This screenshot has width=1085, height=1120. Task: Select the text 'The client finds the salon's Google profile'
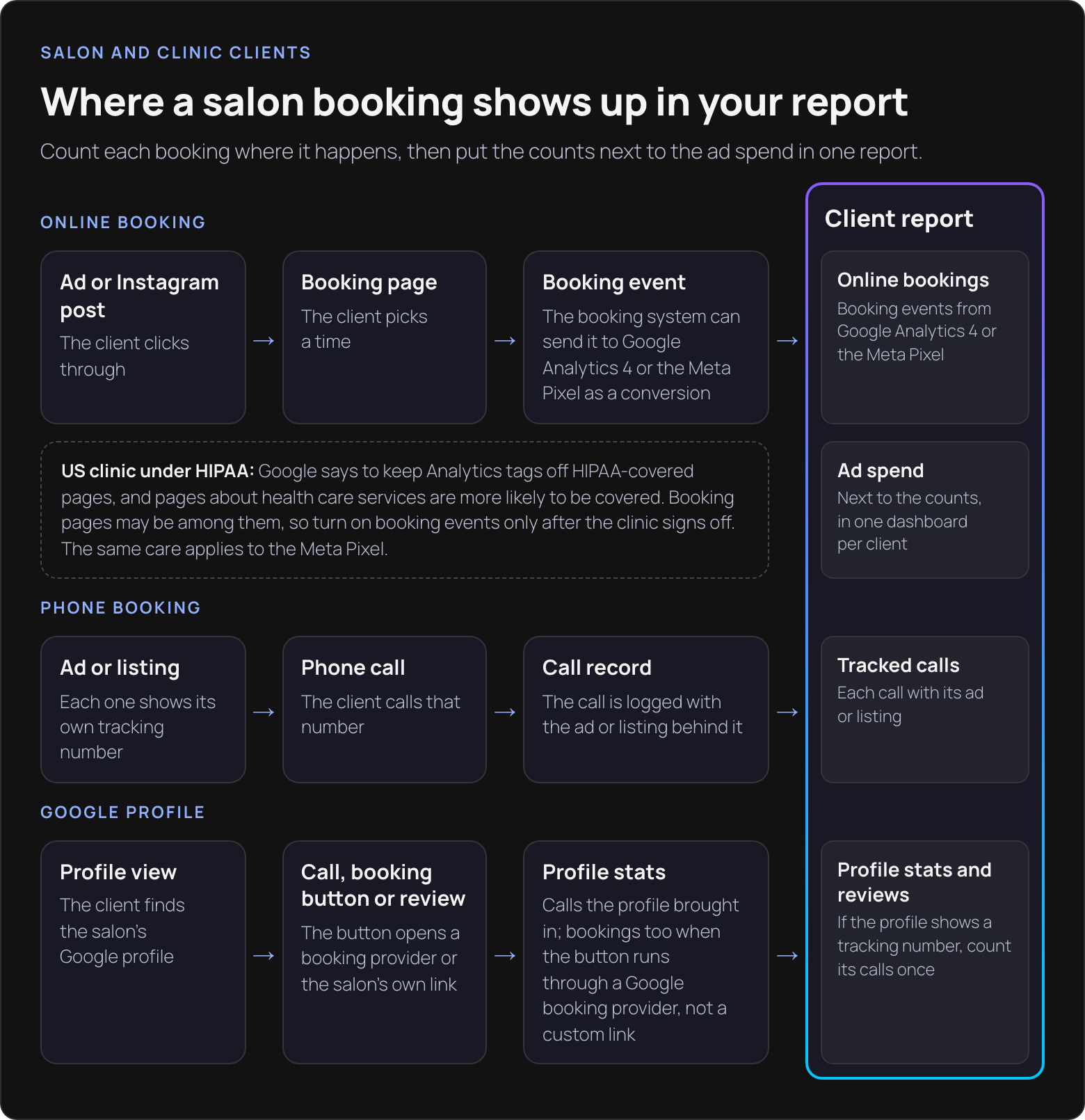click(122, 931)
